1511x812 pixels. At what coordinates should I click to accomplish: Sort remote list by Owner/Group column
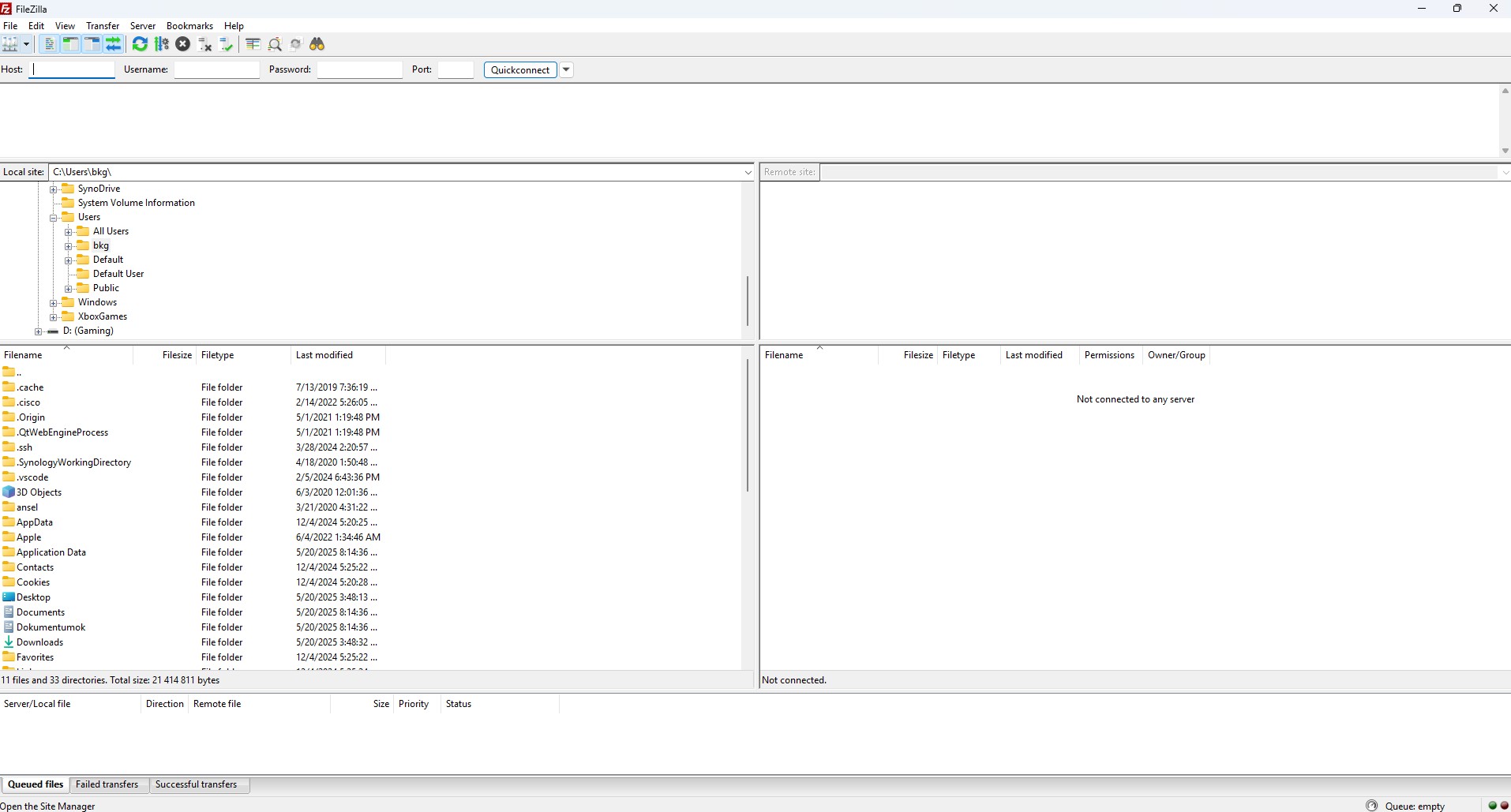(1176, 355)
